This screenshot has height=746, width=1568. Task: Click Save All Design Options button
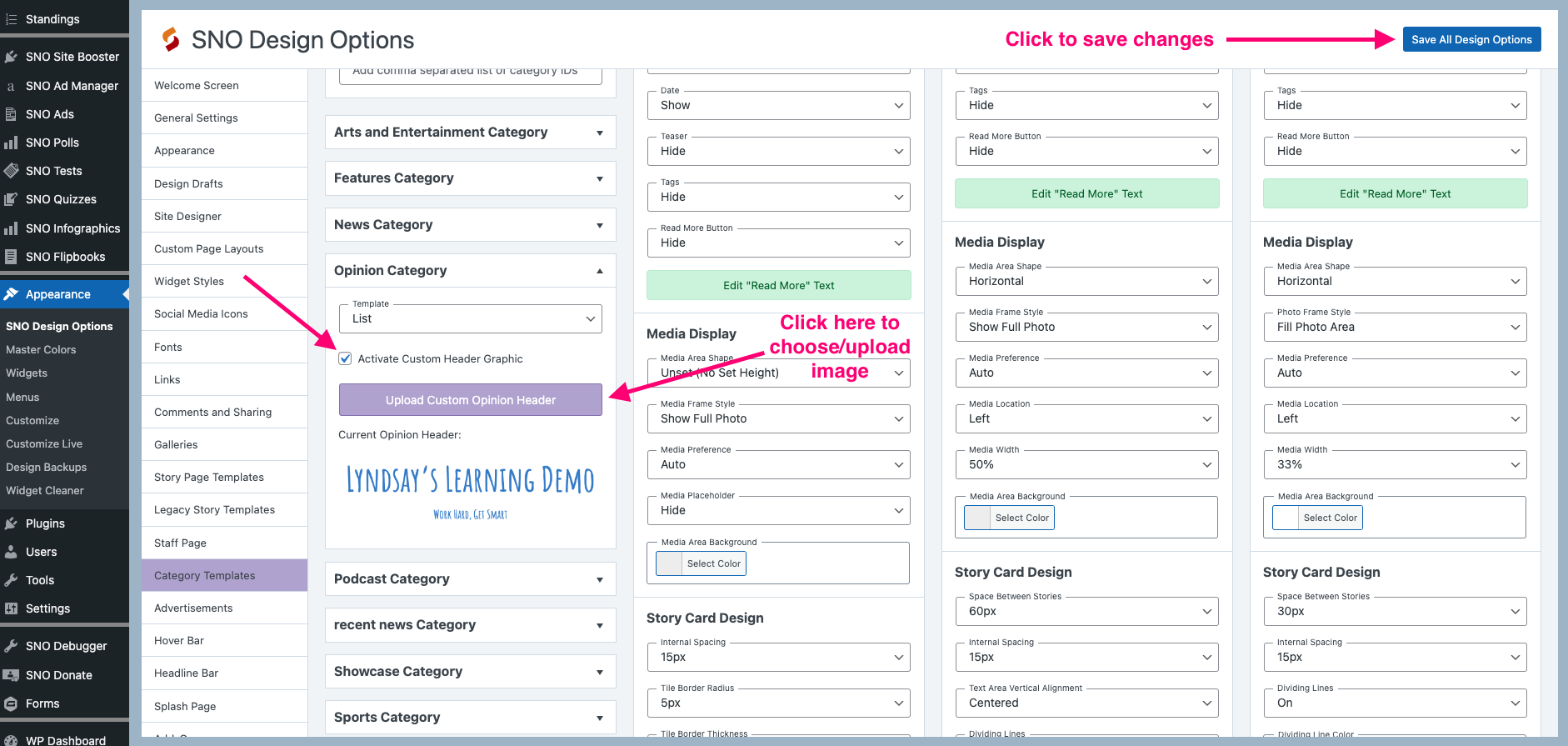1471,39
